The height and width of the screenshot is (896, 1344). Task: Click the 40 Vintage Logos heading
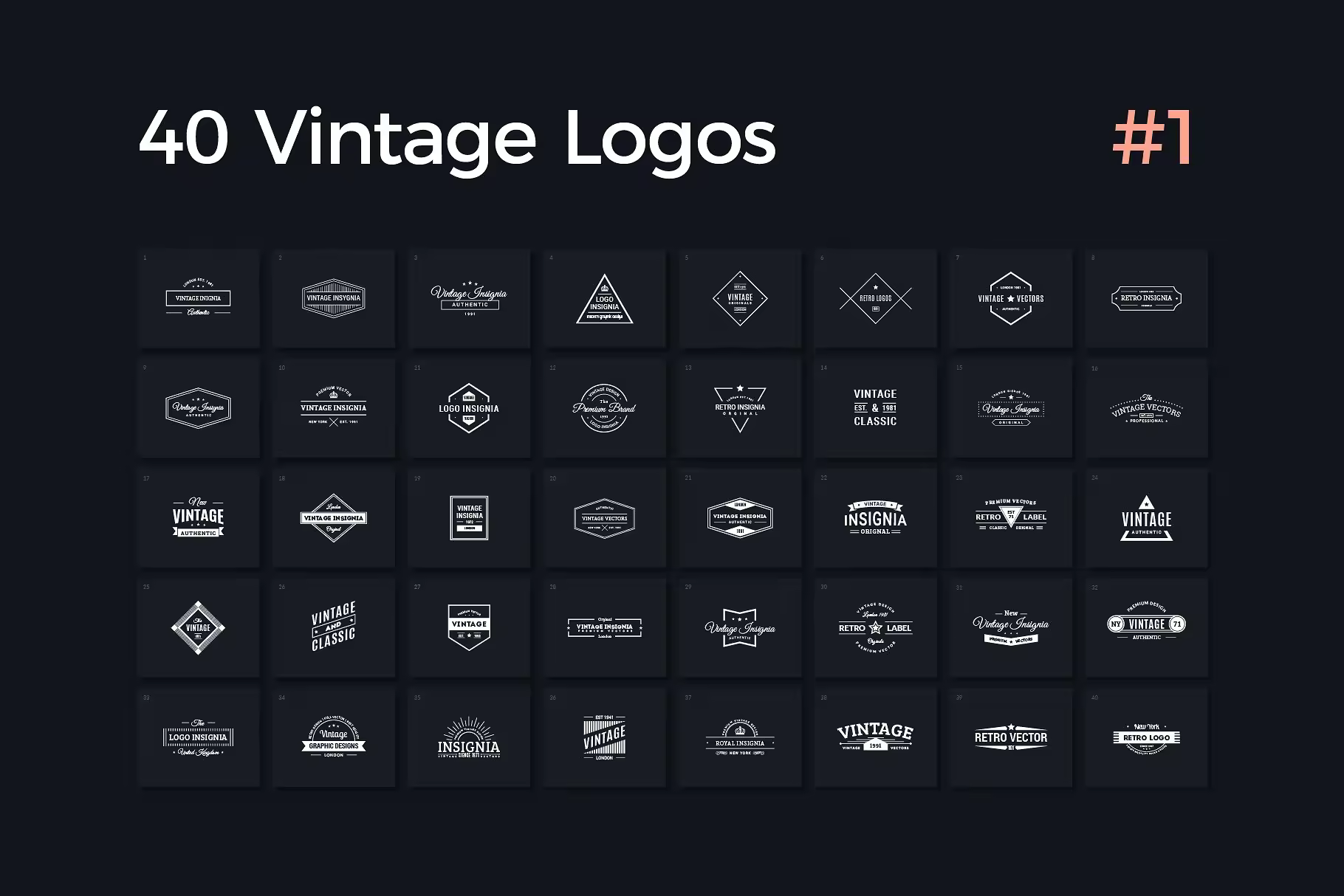coord(458,139)
